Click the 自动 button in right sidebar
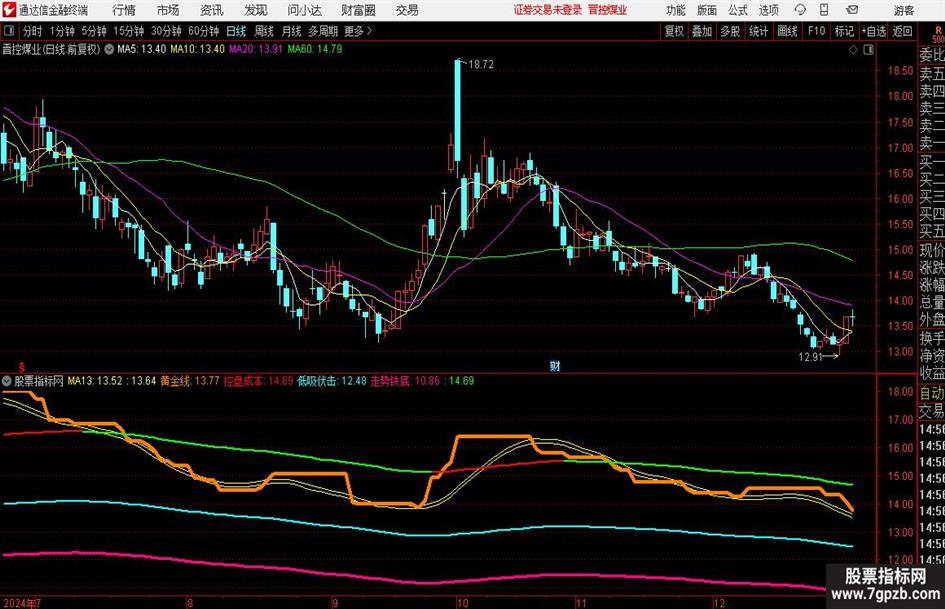This screenshot has width=945, height=609. [x=932, y=393]
